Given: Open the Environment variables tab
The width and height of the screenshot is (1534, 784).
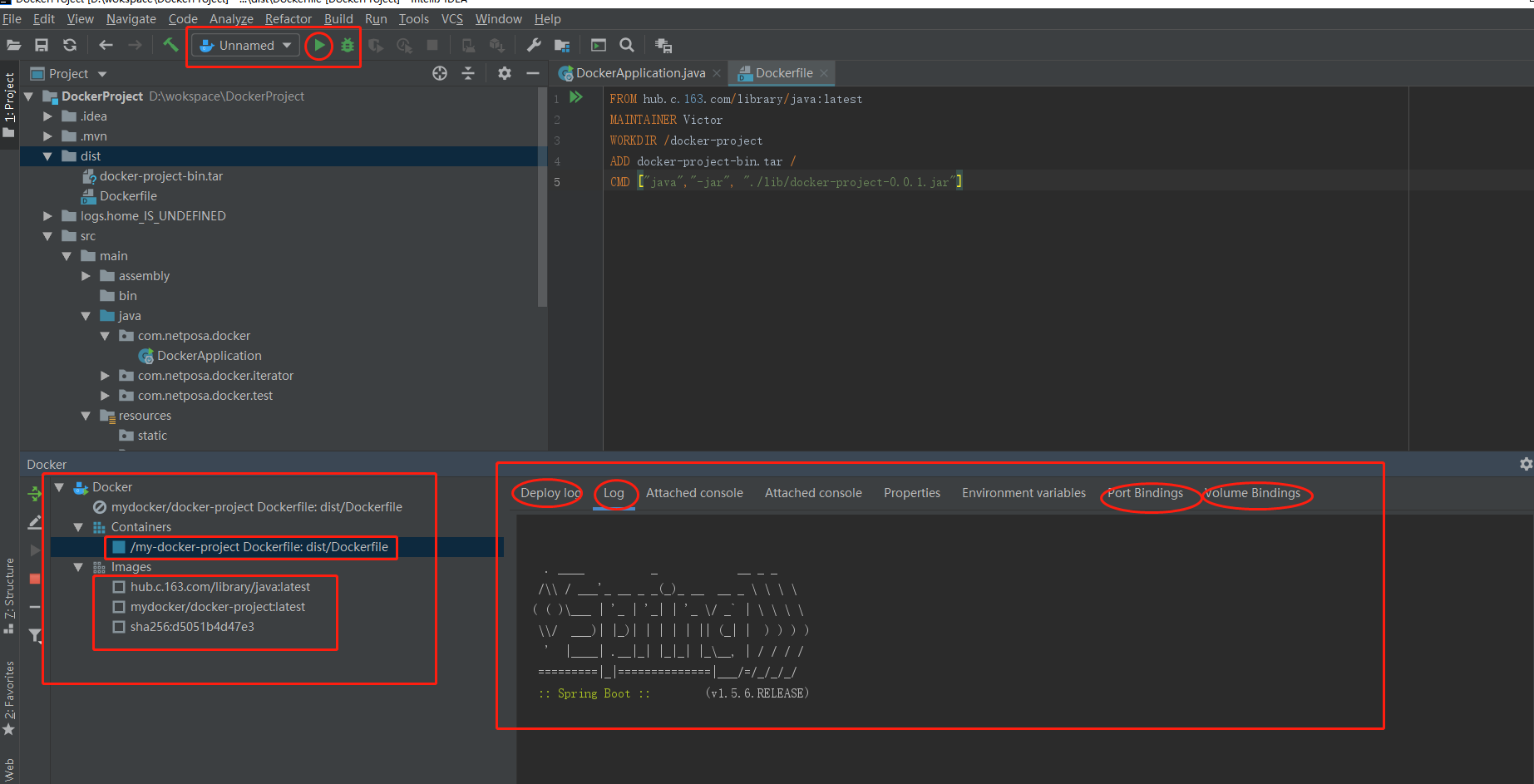Looking at the screenshot, I should click(1023, 493).
